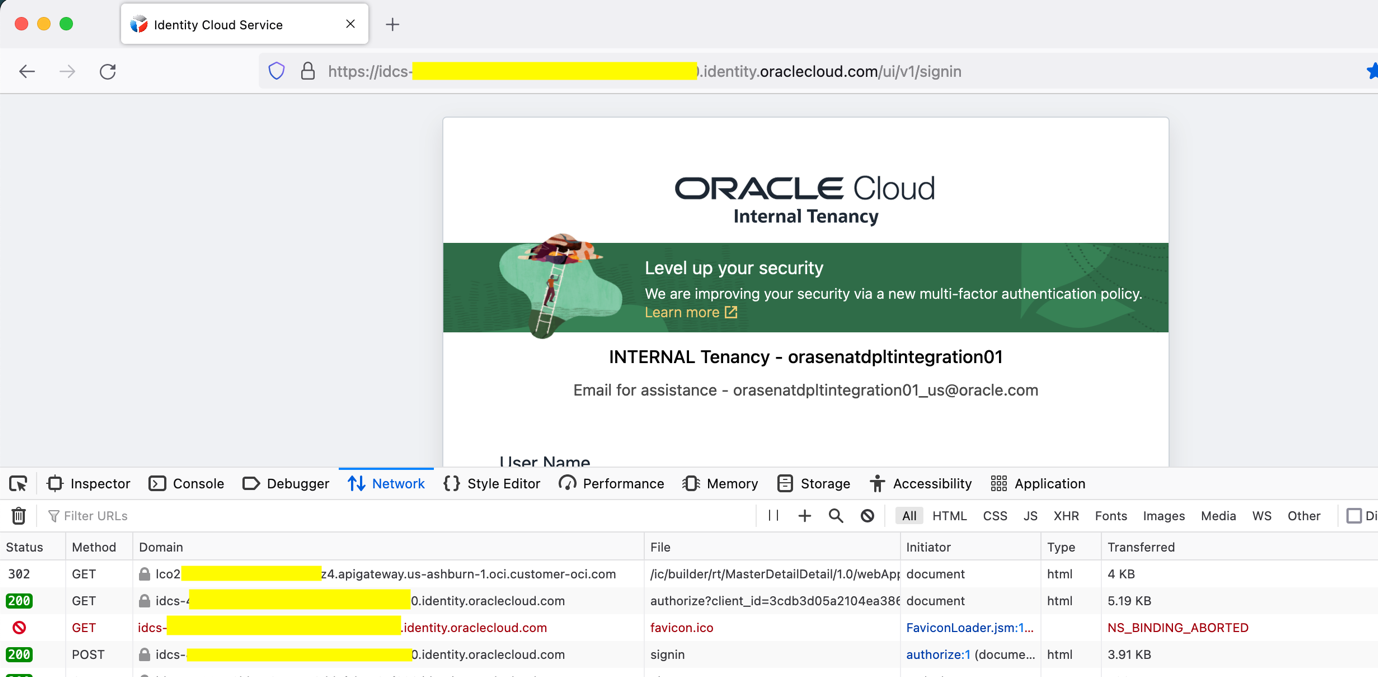Click the blocked status icon on favicon row
Screen dimensions: 1378x677
19,628
